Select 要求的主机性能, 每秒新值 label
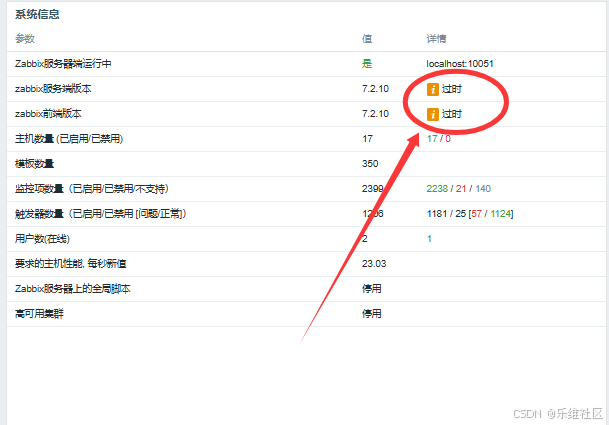 tap(71, 264)
